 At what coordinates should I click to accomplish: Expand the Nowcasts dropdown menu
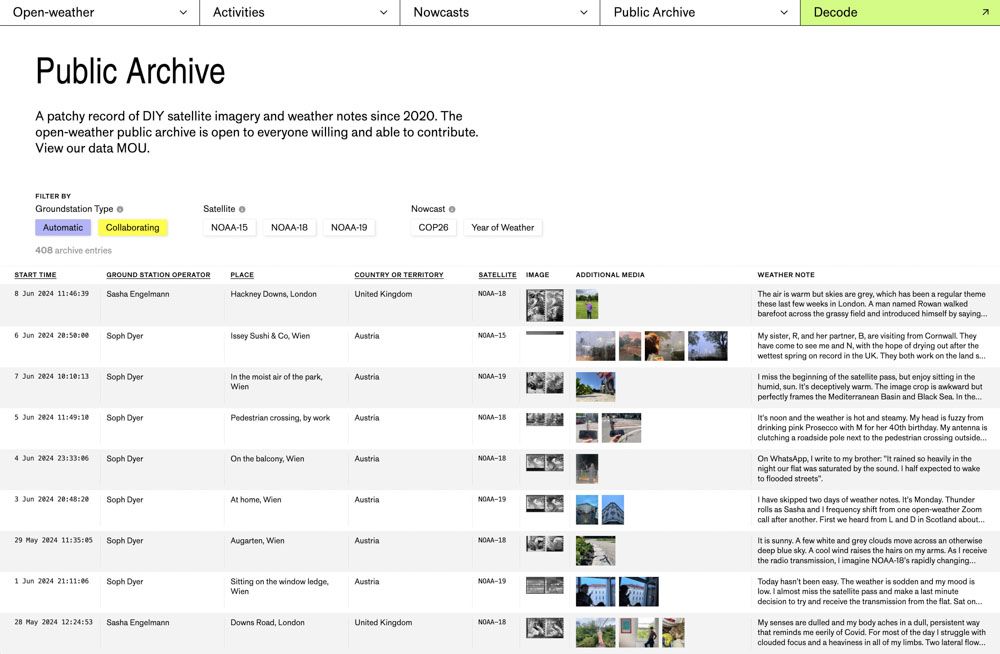pyautogui.click(x=500, y=13)
